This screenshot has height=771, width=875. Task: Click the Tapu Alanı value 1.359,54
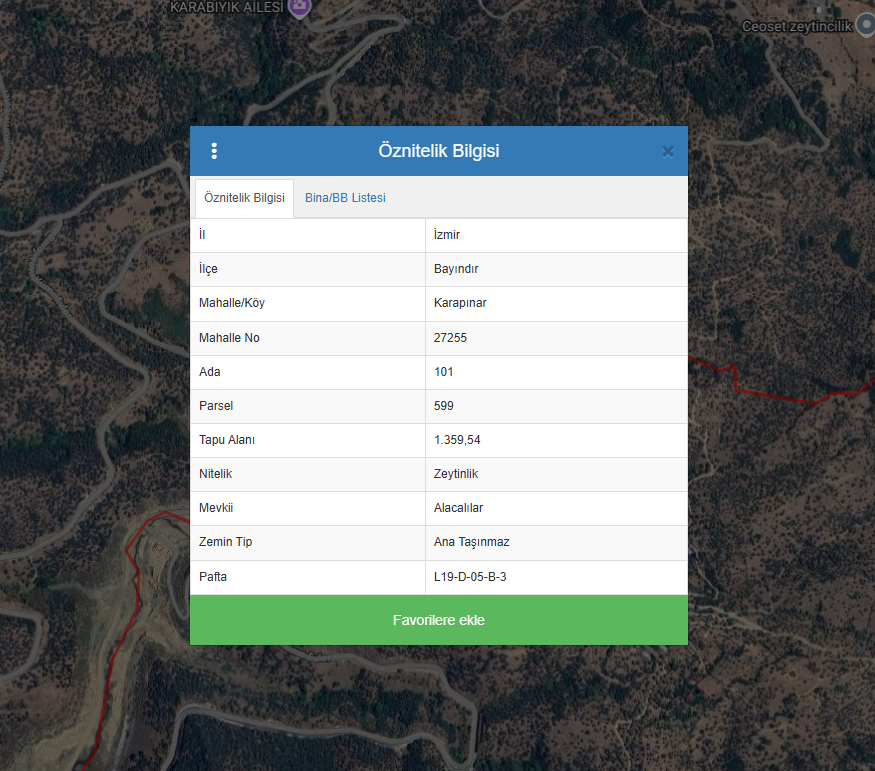point(457,440)
